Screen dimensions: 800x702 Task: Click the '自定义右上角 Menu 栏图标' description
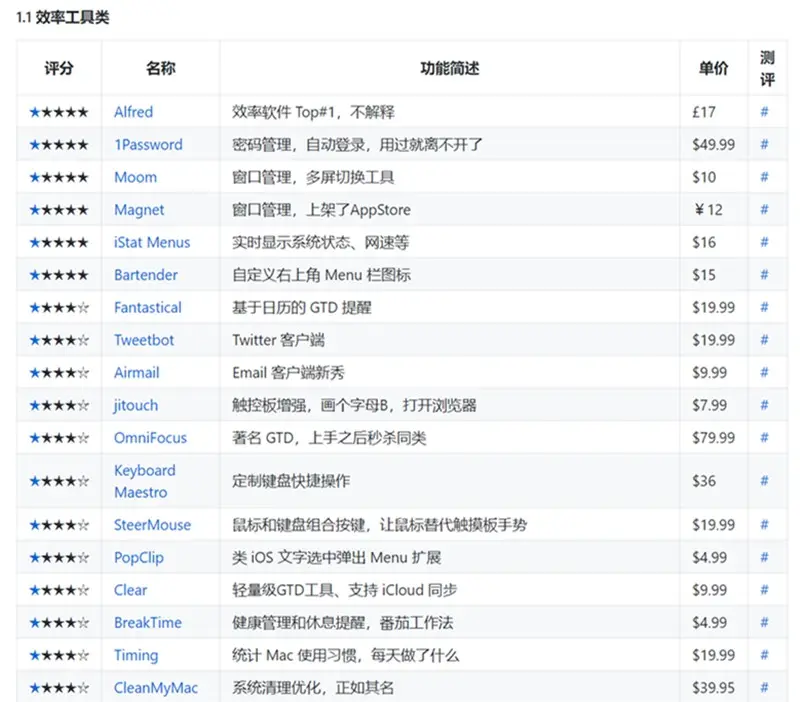coord(321,275)
